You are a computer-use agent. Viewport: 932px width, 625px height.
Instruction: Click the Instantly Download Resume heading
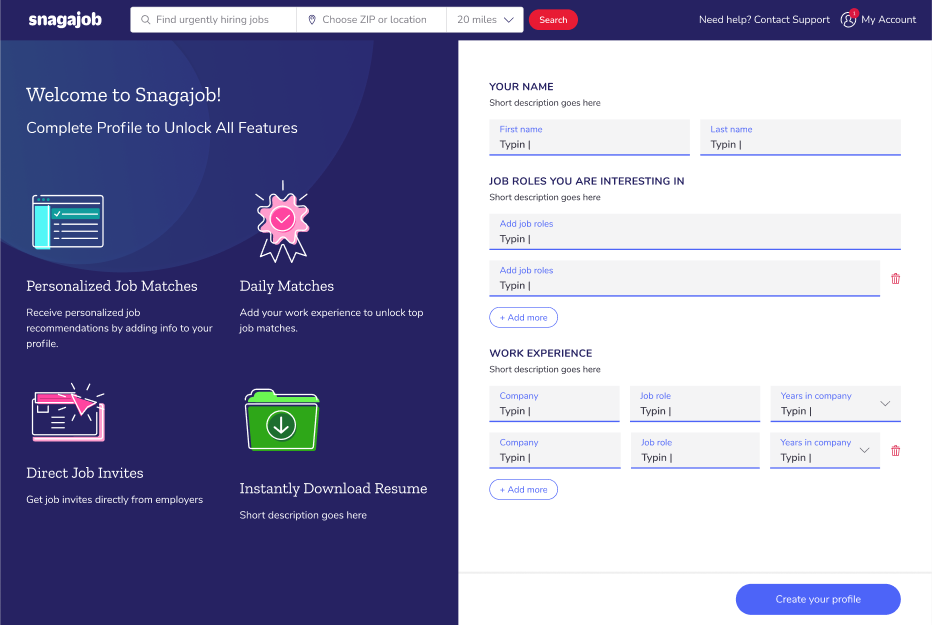click(x=333, y=488)
